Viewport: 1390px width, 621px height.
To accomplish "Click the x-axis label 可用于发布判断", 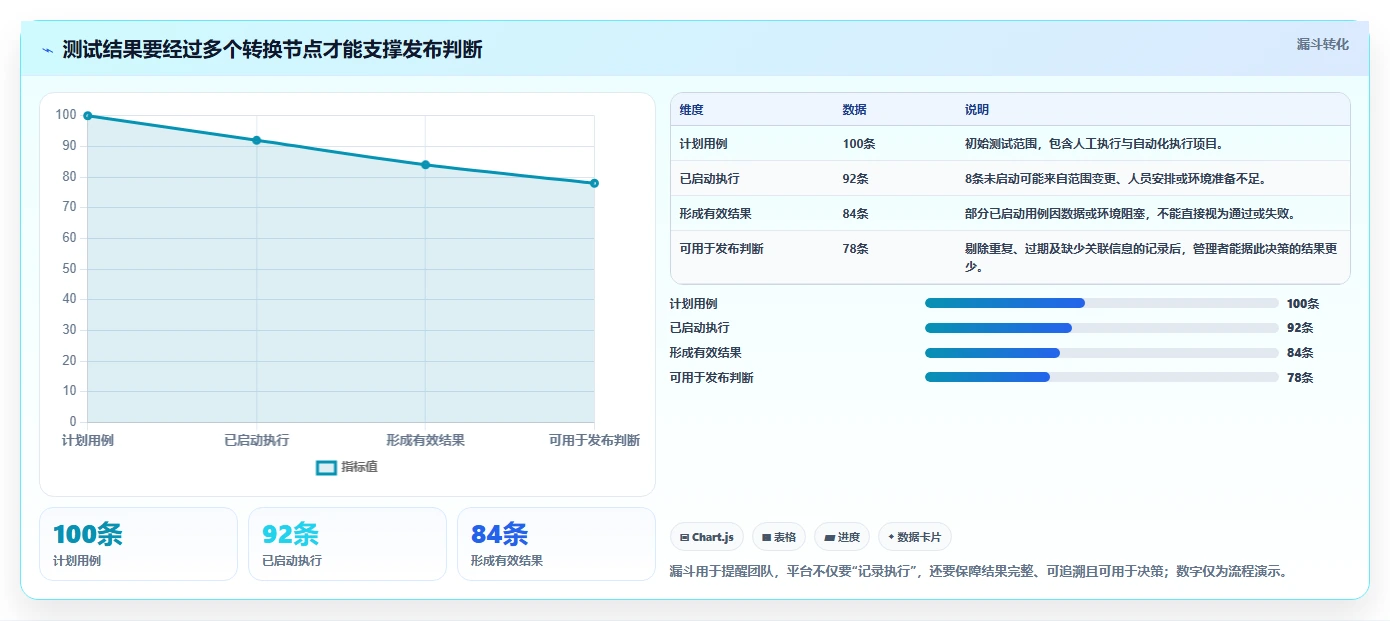I will click(x=594, y=441).
